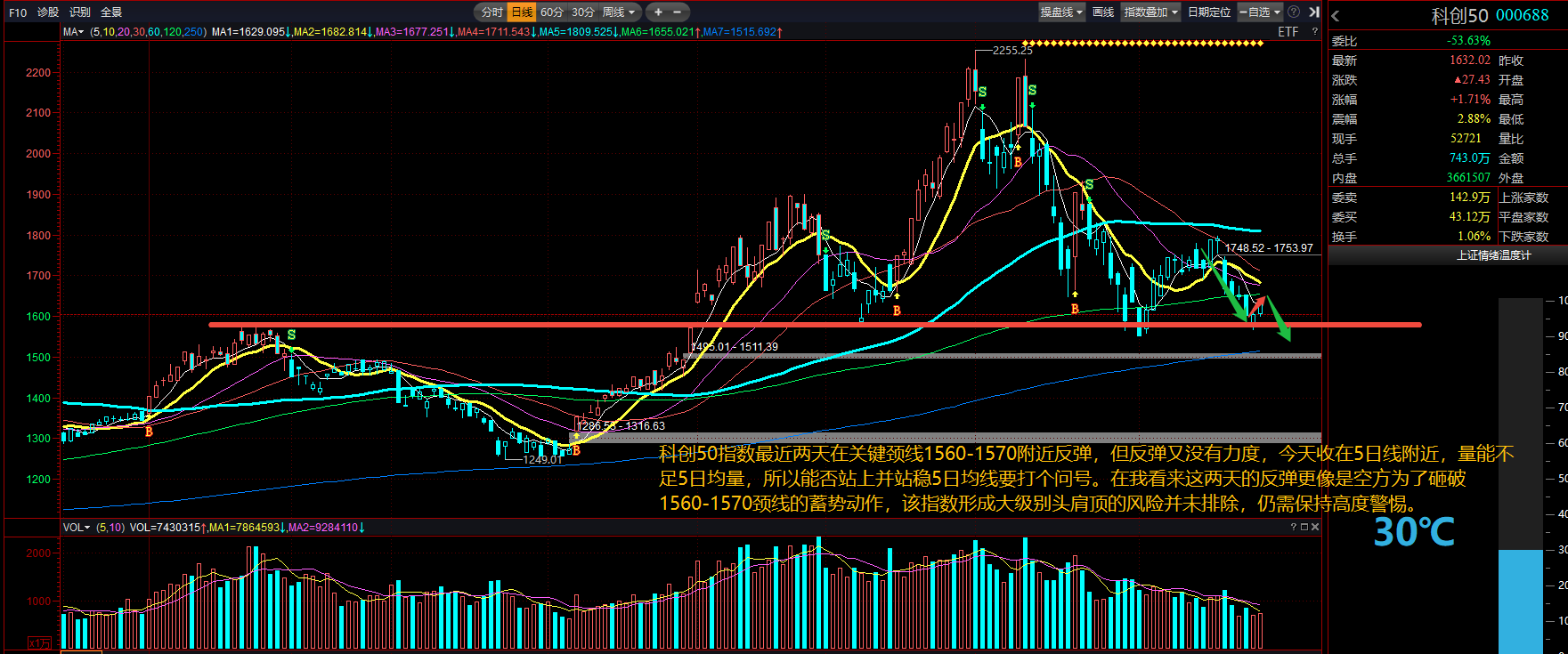
Task: Click the 委买 value 43.12万
Action: point(1469,217)
